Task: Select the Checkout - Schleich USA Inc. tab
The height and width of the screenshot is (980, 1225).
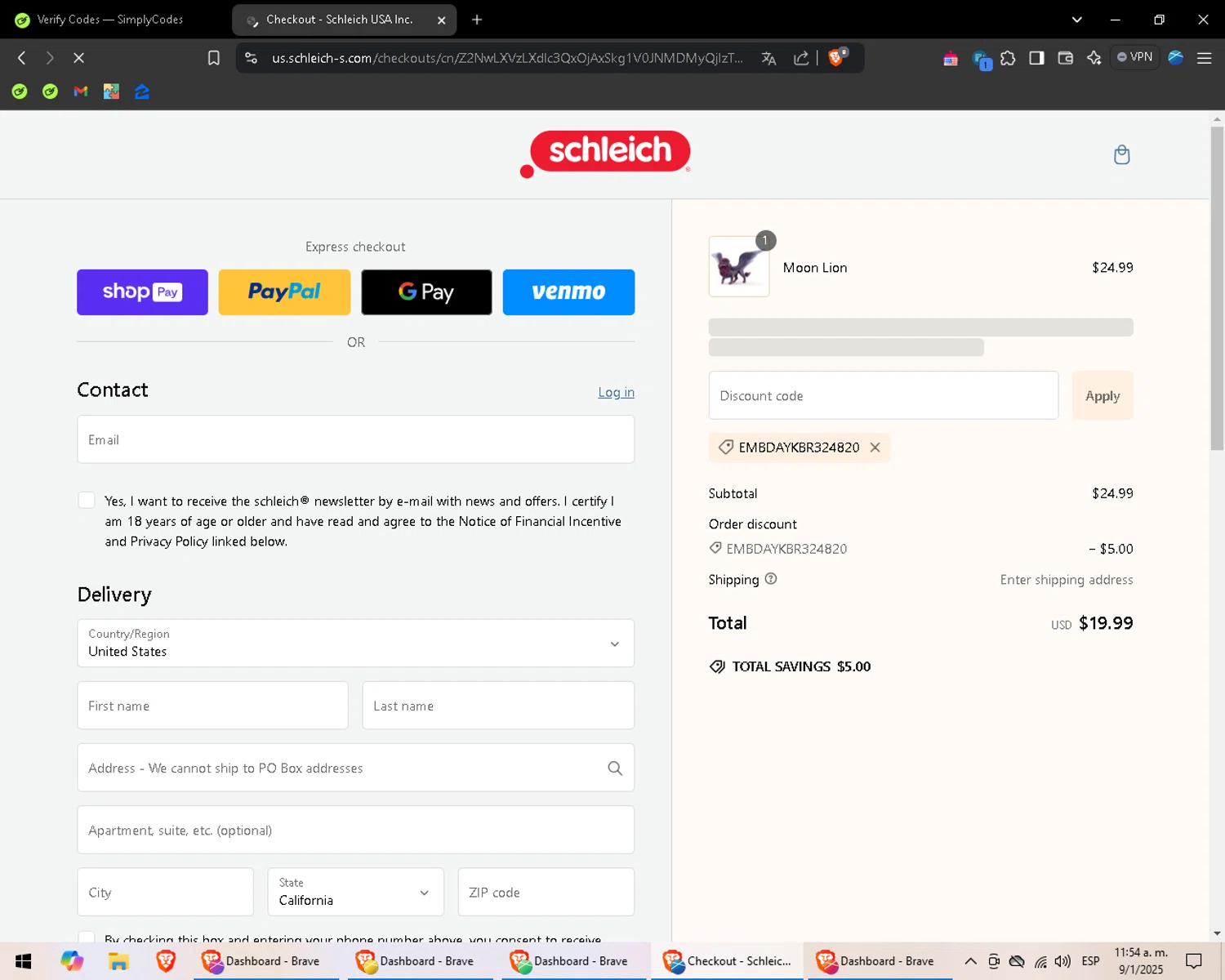Action: click(x=344, y=20)
